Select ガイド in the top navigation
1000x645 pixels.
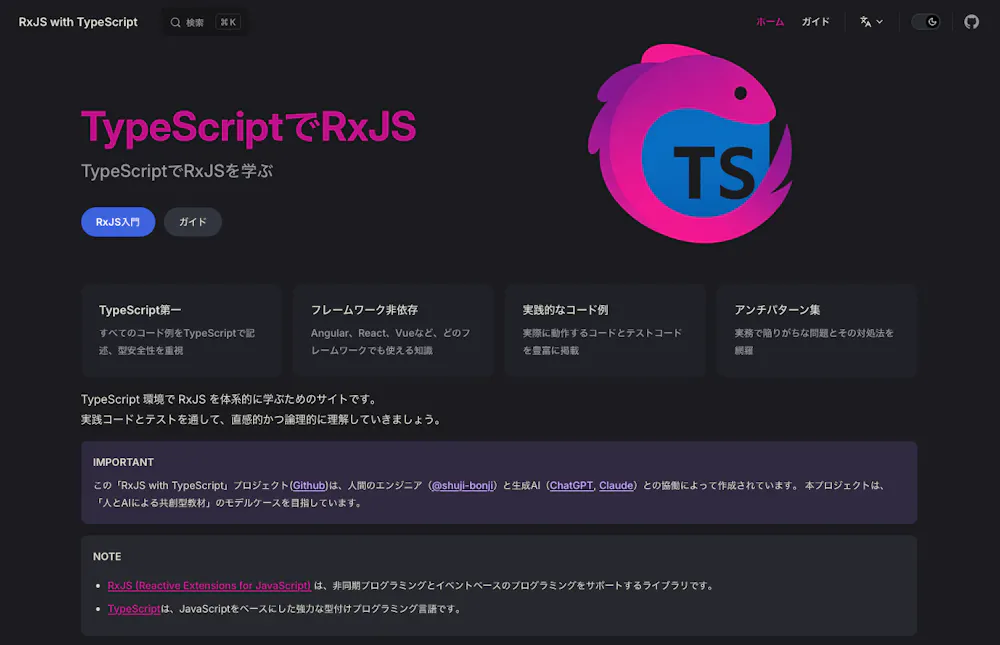[x=815, y=22]
